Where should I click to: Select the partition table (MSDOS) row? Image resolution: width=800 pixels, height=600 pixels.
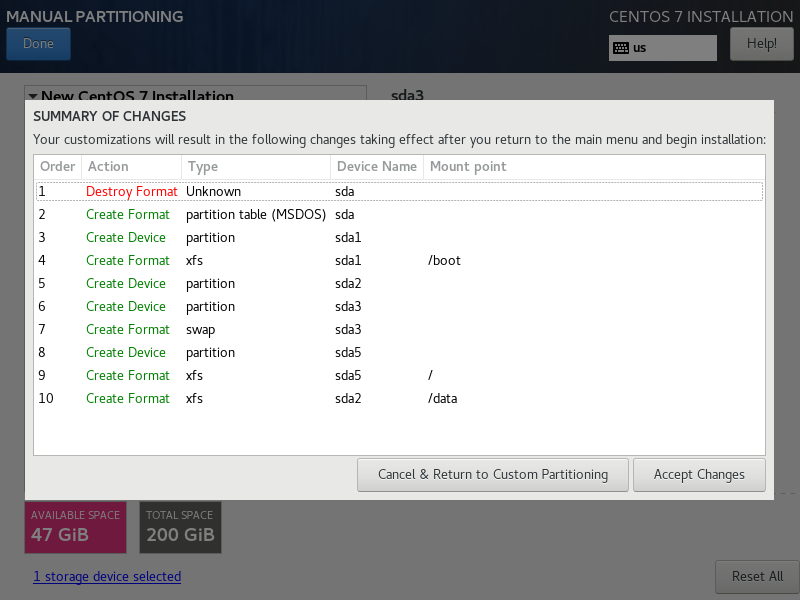(398, 214)
